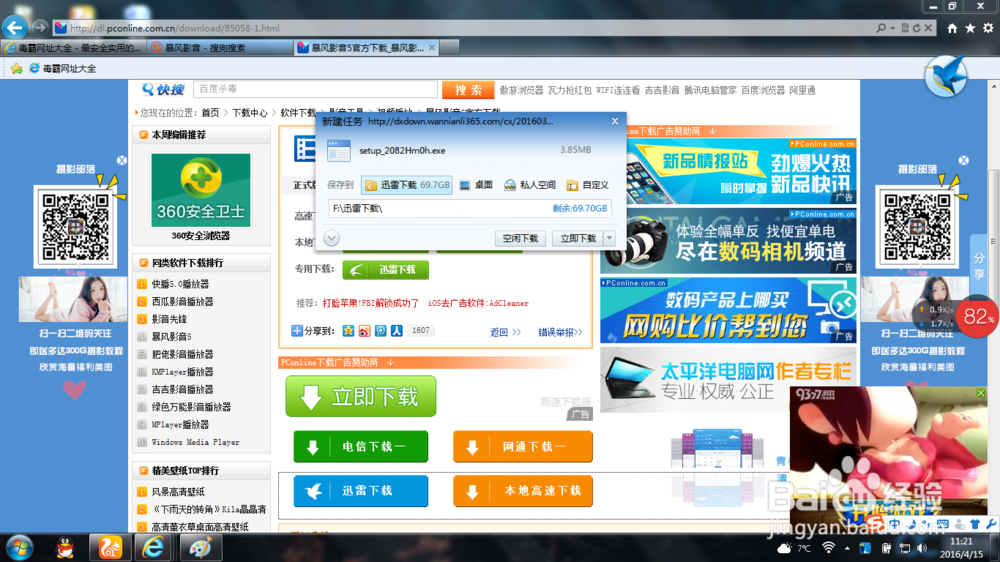Switch to 暴风影音 搜狗搜索 tab

pyautogui.click(x=219, y=48)
